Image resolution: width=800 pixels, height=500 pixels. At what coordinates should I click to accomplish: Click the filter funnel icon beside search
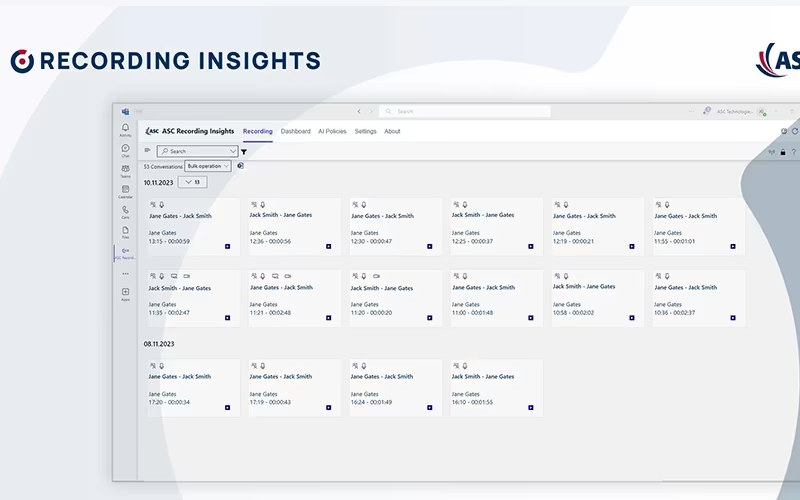click(244, 152)
